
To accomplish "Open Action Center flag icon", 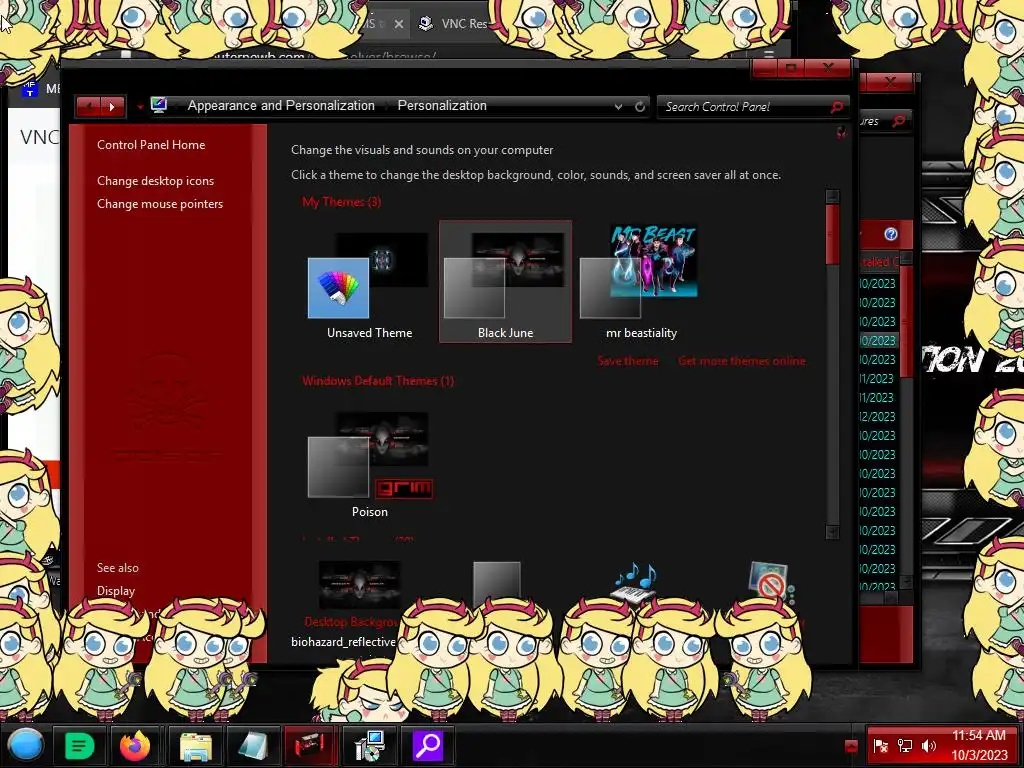I will (x=881, y=746).
